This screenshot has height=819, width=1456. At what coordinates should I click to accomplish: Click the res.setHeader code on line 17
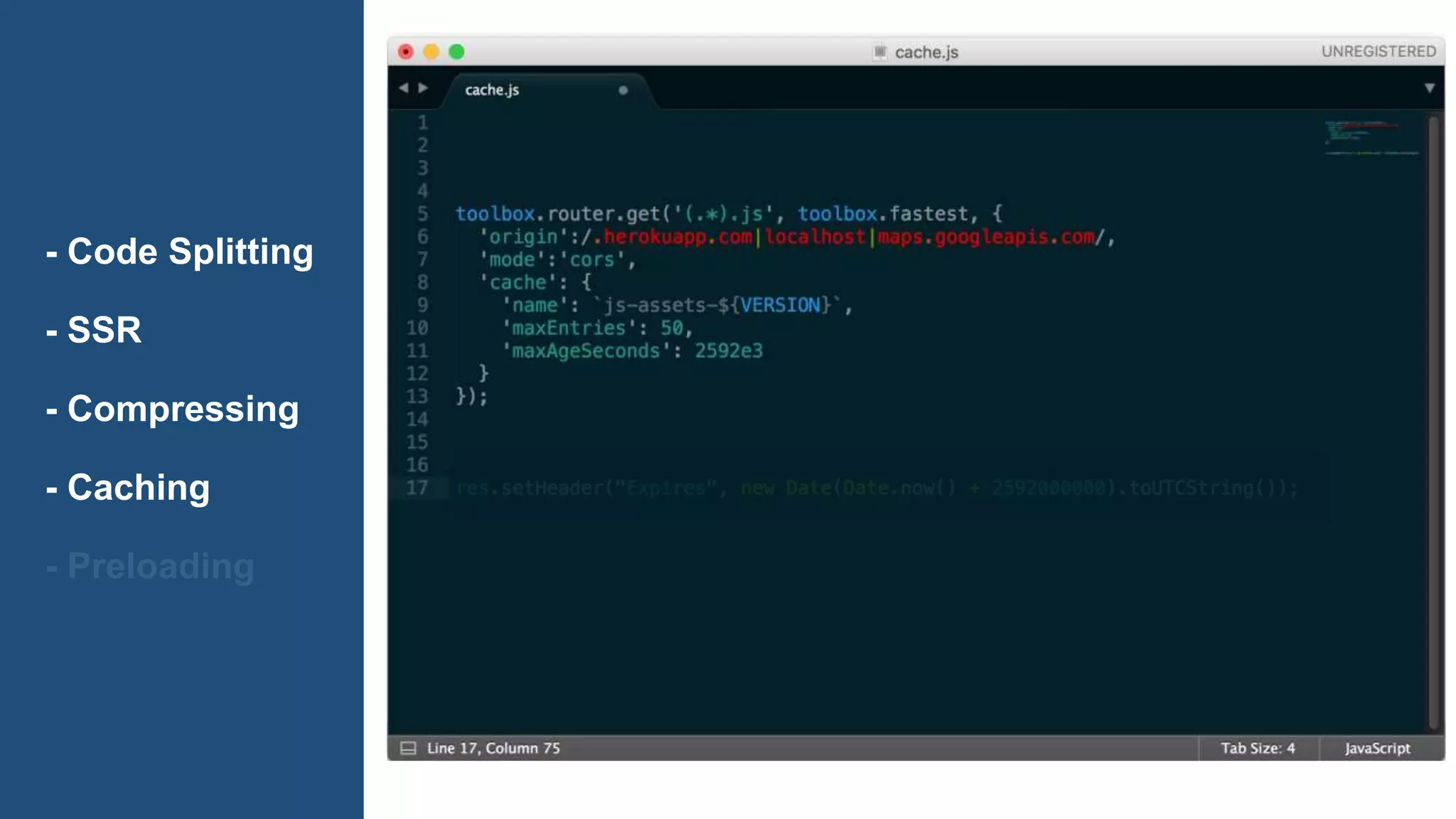(877, 488)
